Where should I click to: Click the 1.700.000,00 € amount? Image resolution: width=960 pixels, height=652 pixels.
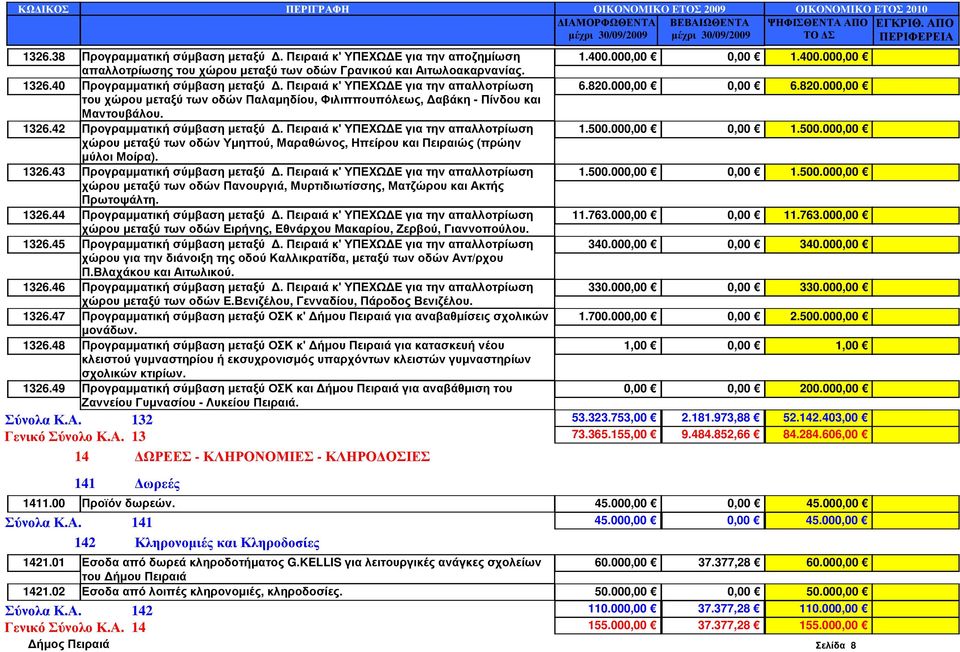tap(607, 317)
